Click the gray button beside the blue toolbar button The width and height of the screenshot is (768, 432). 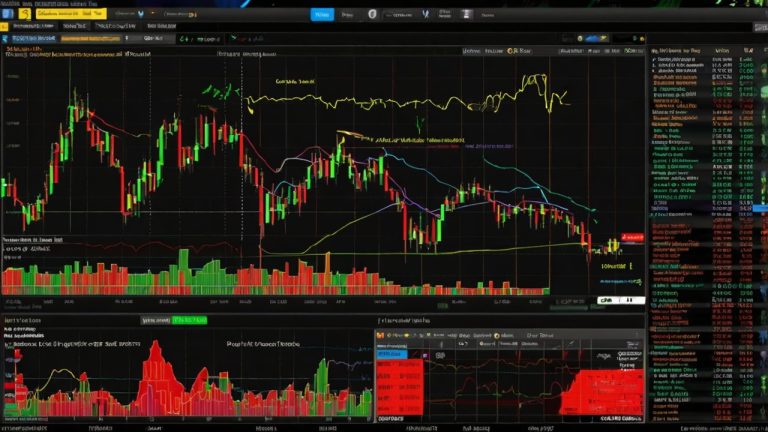(x=348, y=16)
